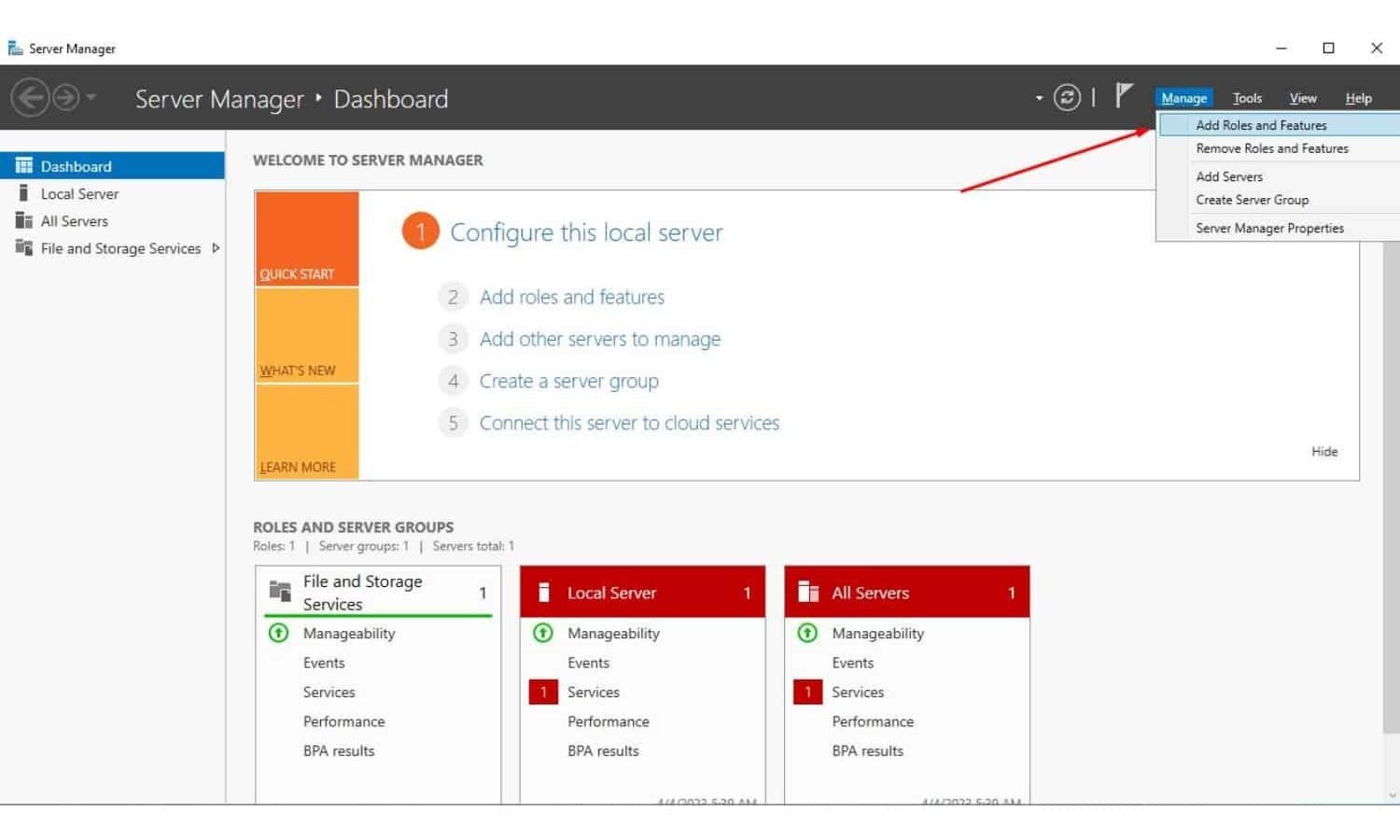The height and width of the screenshot is (840, 1400).
Task: Click File and Storage Services tile icon
Action: [x=280, y=592]
